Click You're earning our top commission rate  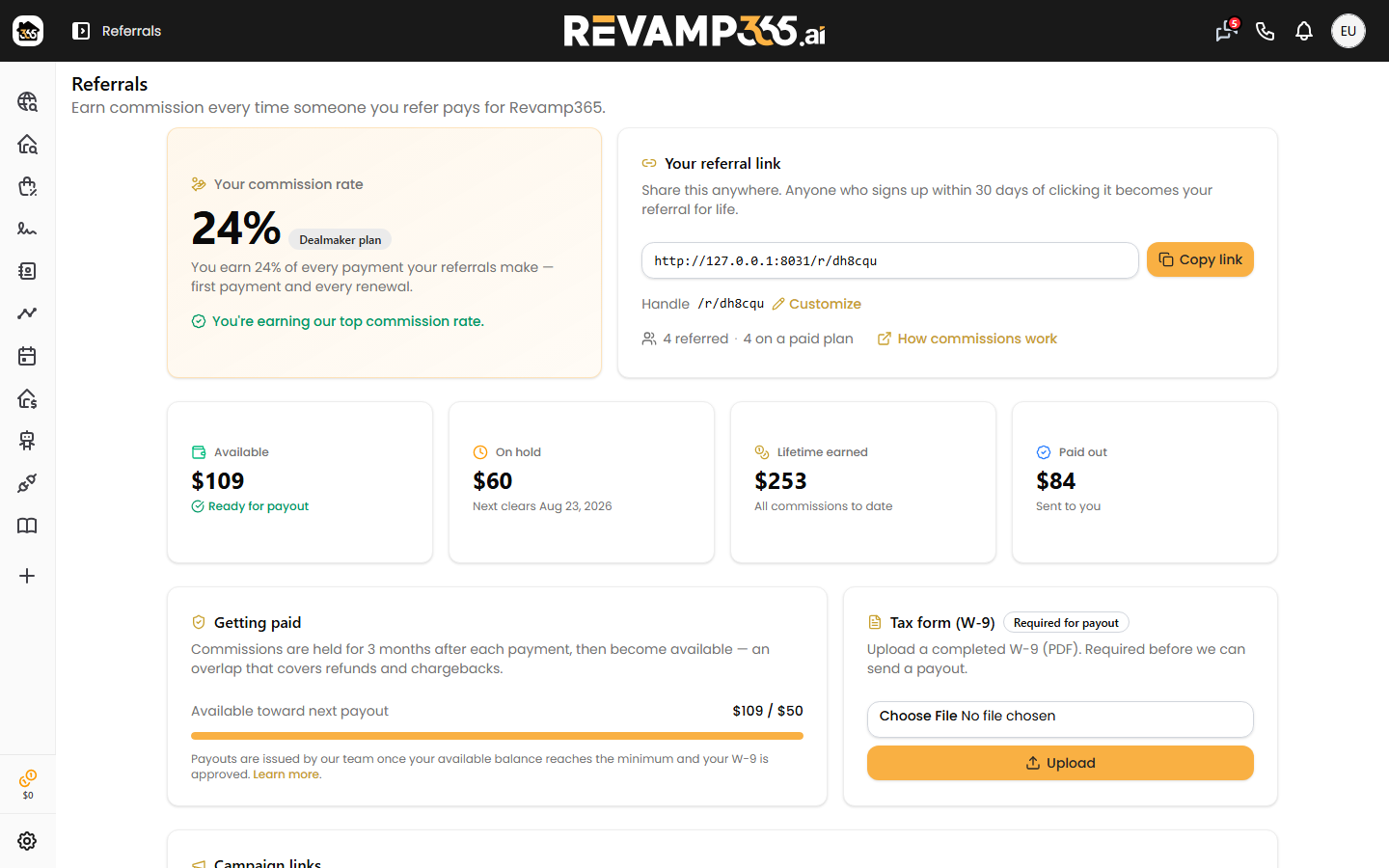tap(348, 321)
